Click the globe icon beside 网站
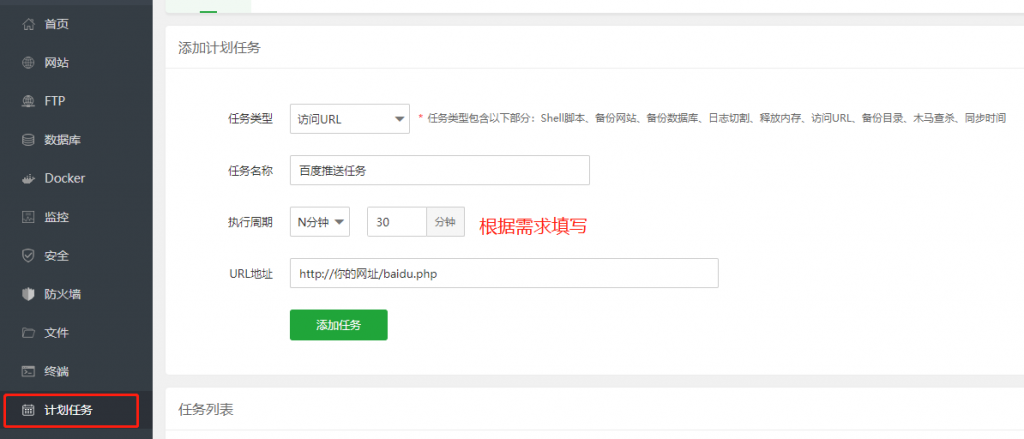 [x=28, y=63]
